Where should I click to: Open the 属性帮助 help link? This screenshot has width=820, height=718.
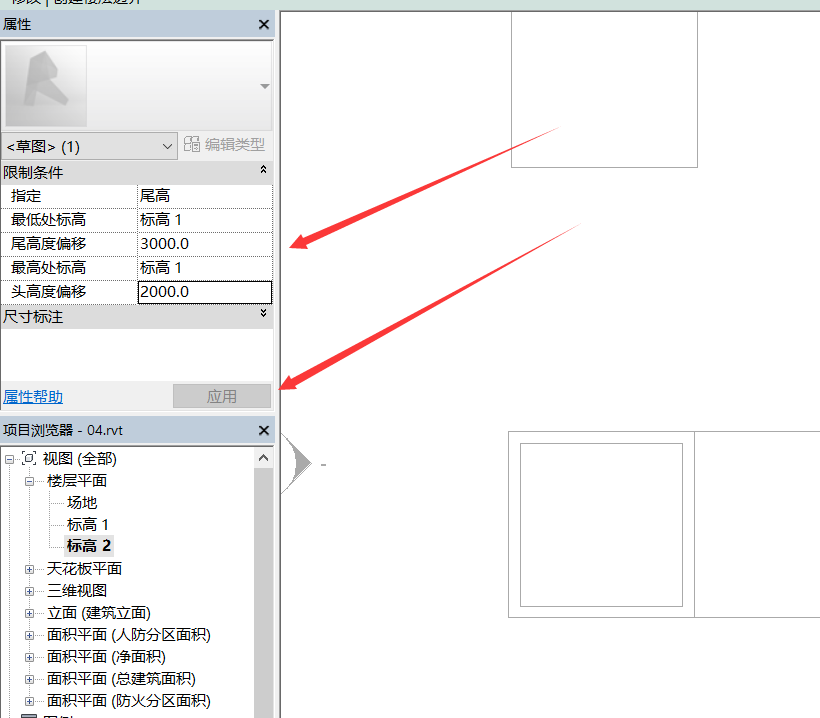coord(33,397)
